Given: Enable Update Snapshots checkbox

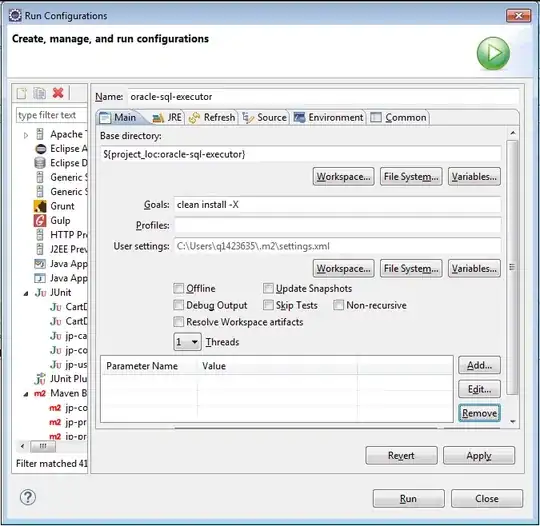Looking at the screenshot, I should pyautogui.click(x=268, y=288).
